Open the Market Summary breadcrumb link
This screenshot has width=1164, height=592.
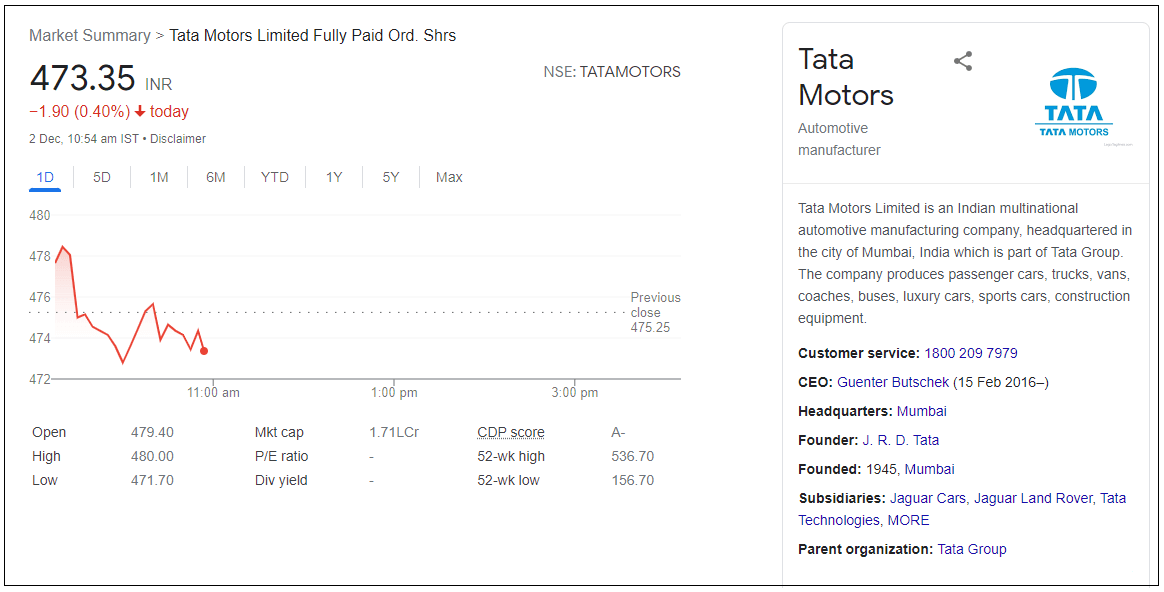coord(90,36)
